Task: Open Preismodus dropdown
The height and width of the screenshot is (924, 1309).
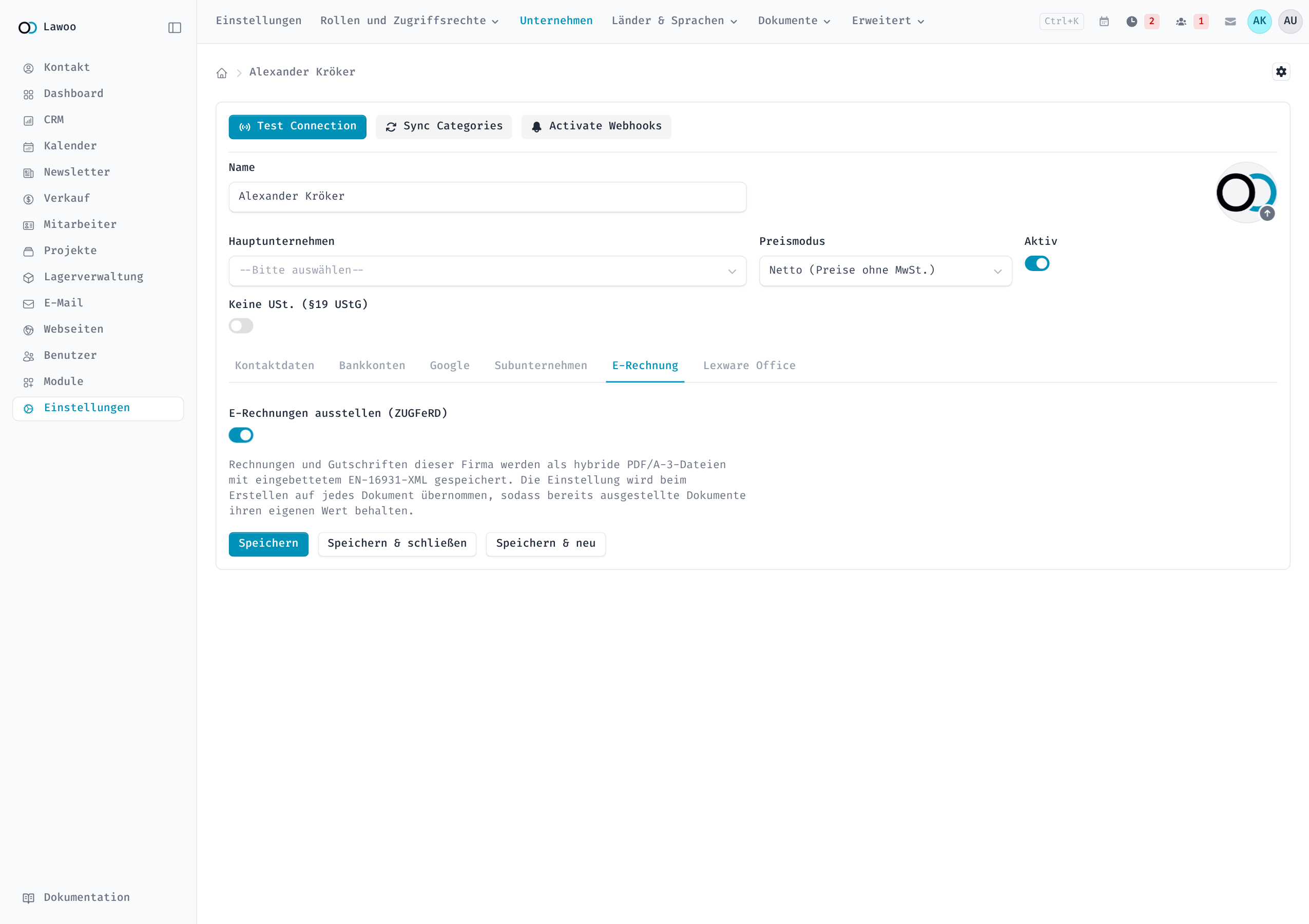Action: (x=885, y=271)
